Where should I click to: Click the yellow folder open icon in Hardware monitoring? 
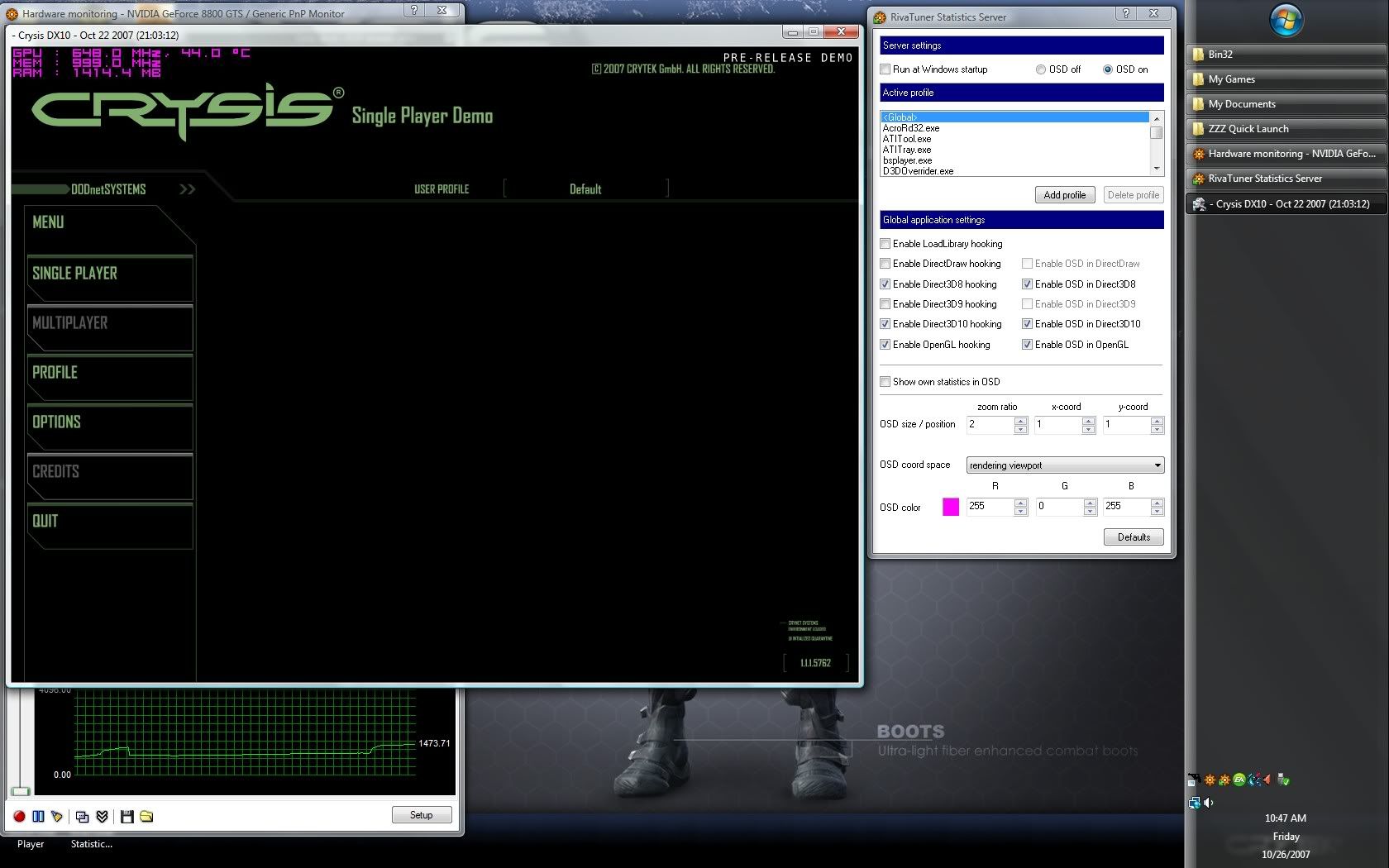click(146, 816)
